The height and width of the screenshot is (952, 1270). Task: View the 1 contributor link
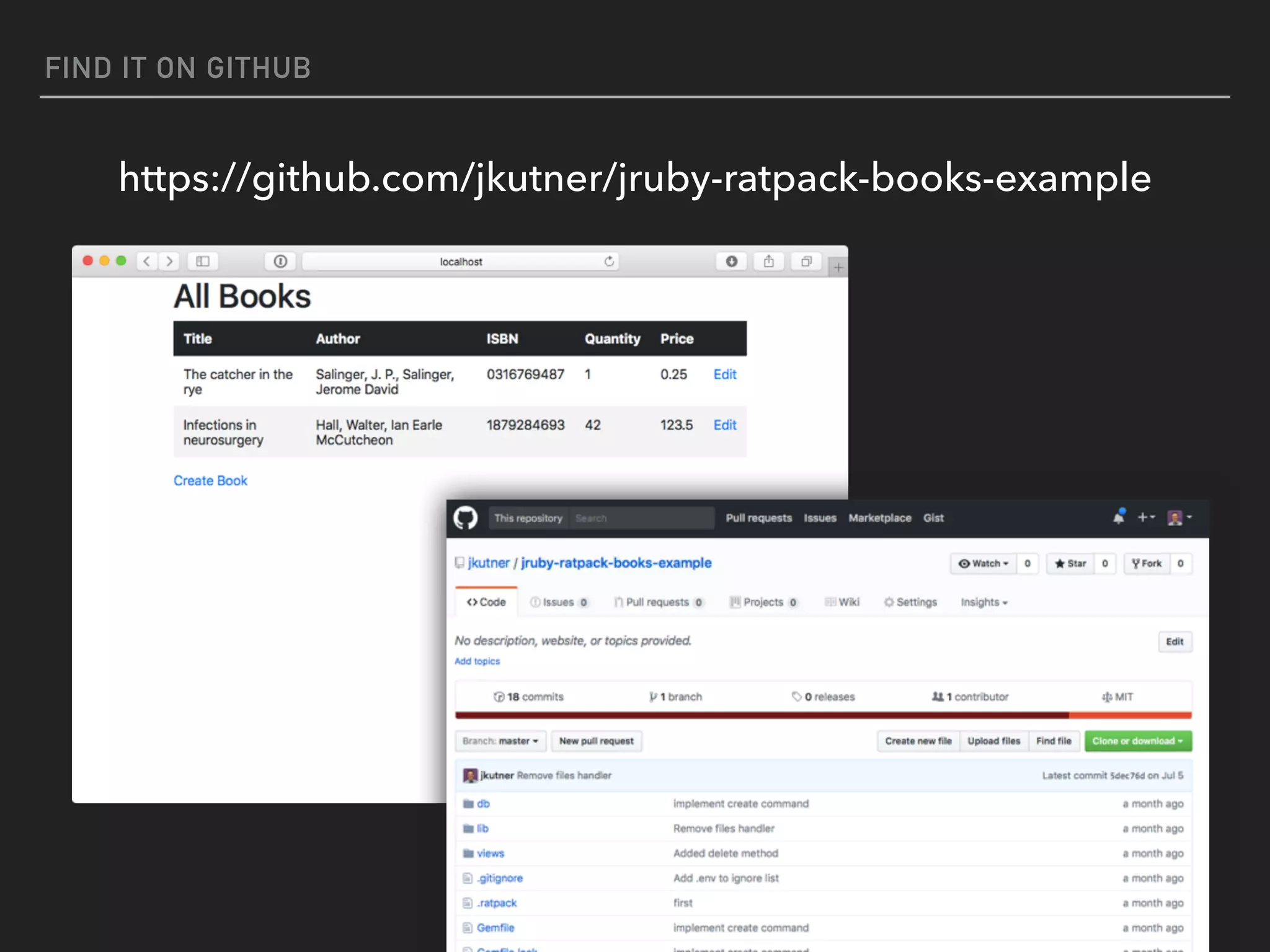[970, 697]
